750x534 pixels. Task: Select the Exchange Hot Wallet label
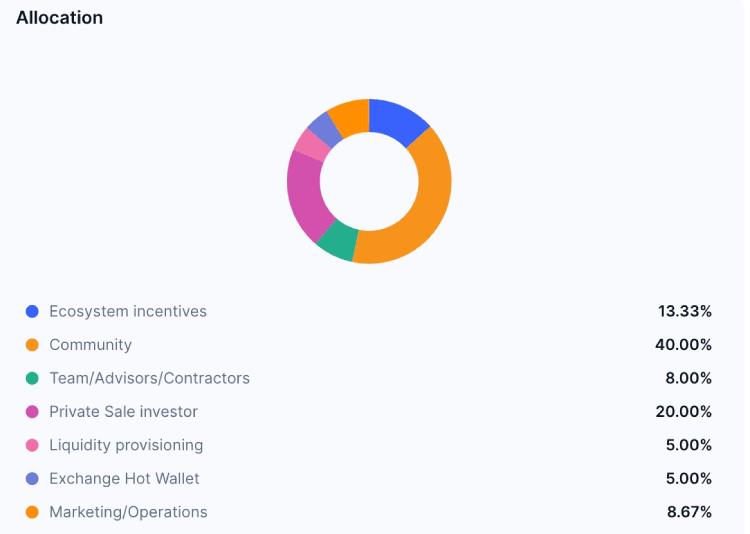click(x=124, y=478)
